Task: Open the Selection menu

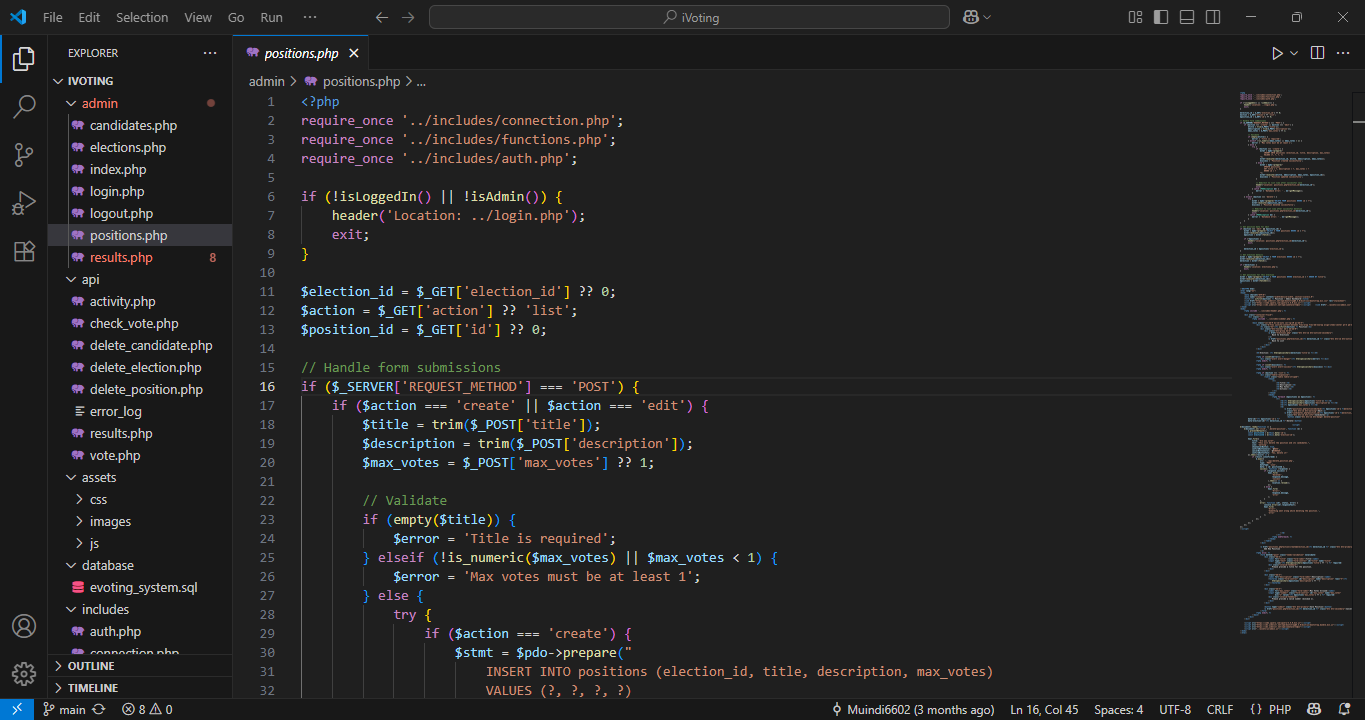Action: pyautogui.click(x=142, y=17)
